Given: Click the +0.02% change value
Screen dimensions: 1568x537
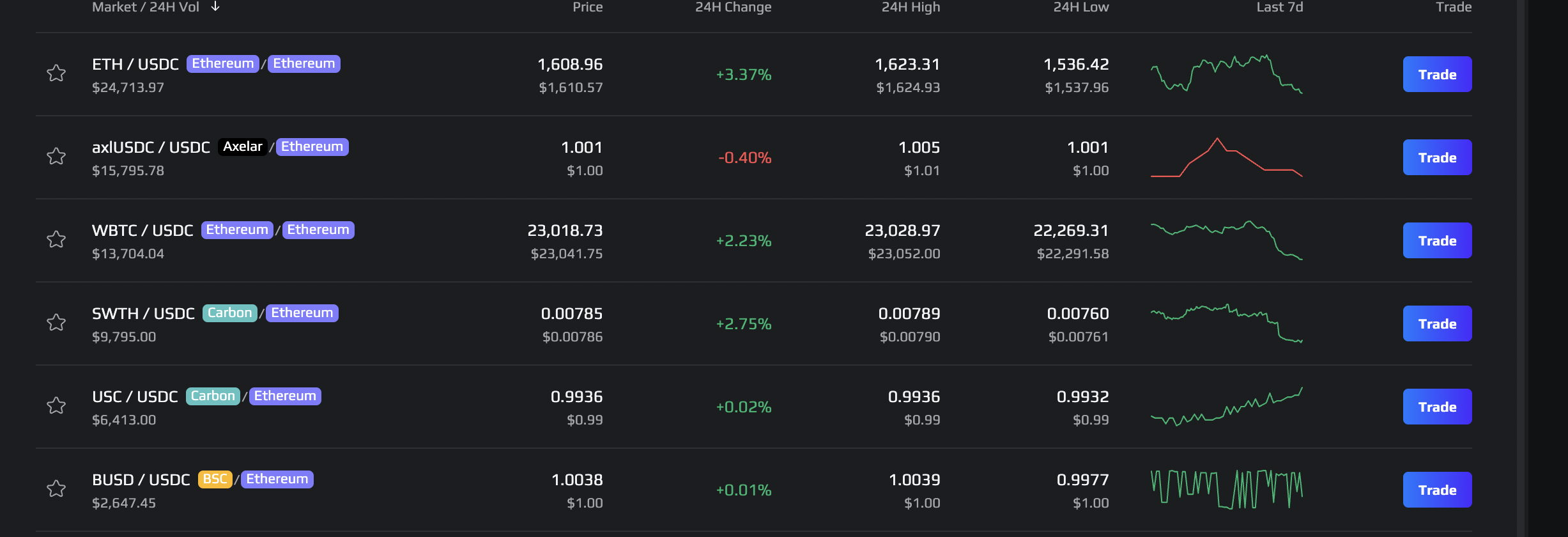Looking at the screenshot, I should (x=744, y=407).
